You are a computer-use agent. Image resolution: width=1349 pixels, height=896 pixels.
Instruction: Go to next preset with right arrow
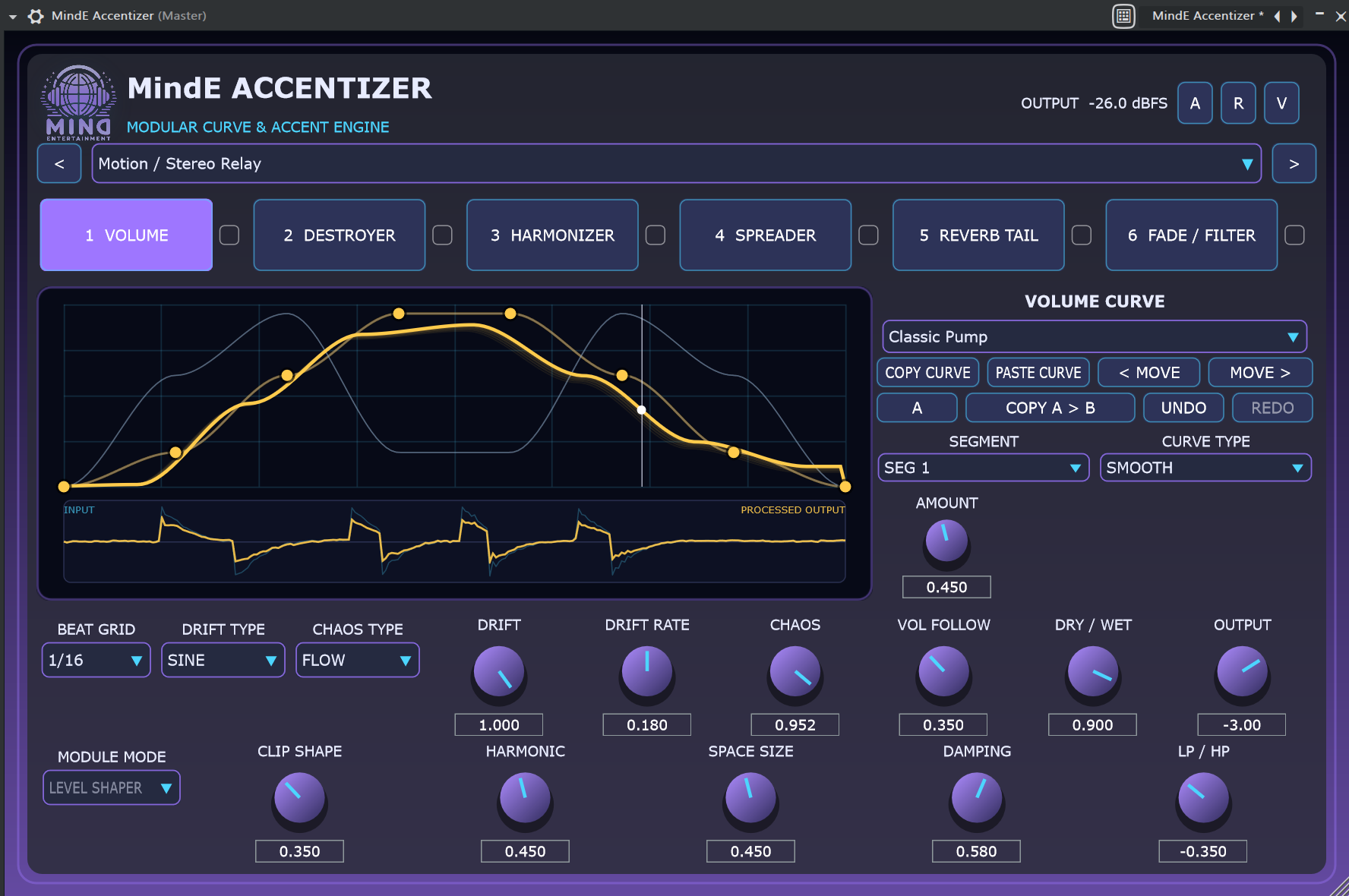[x=1294, y=16]
